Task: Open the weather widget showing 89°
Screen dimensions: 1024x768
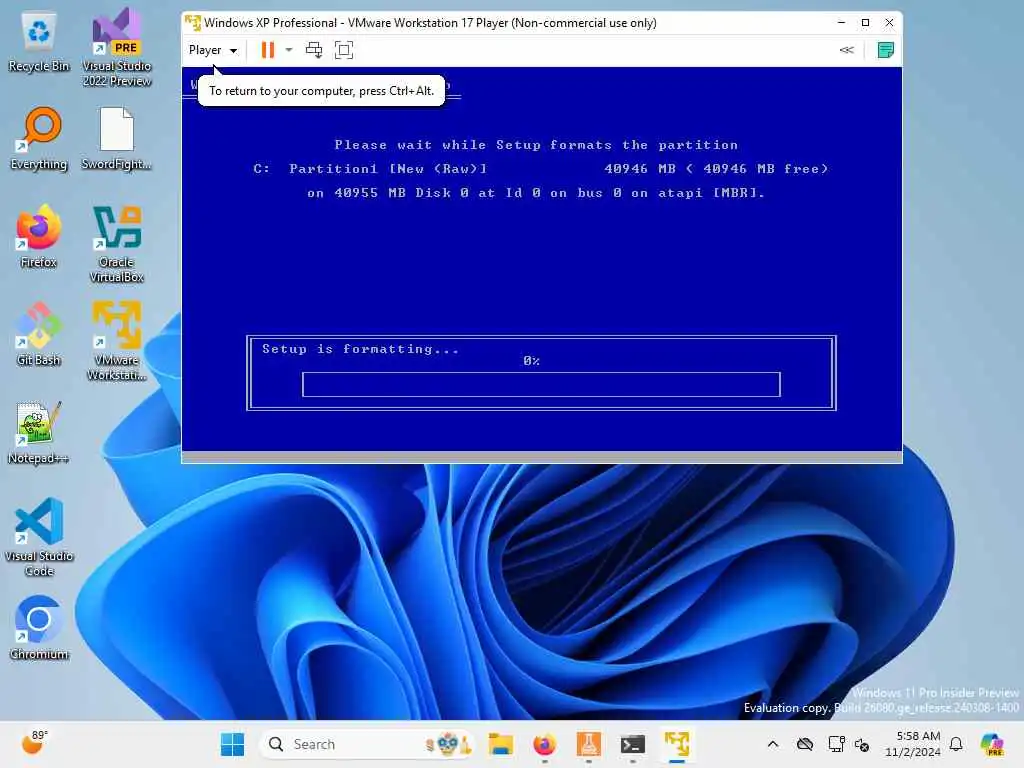Action: pos(35,743)
